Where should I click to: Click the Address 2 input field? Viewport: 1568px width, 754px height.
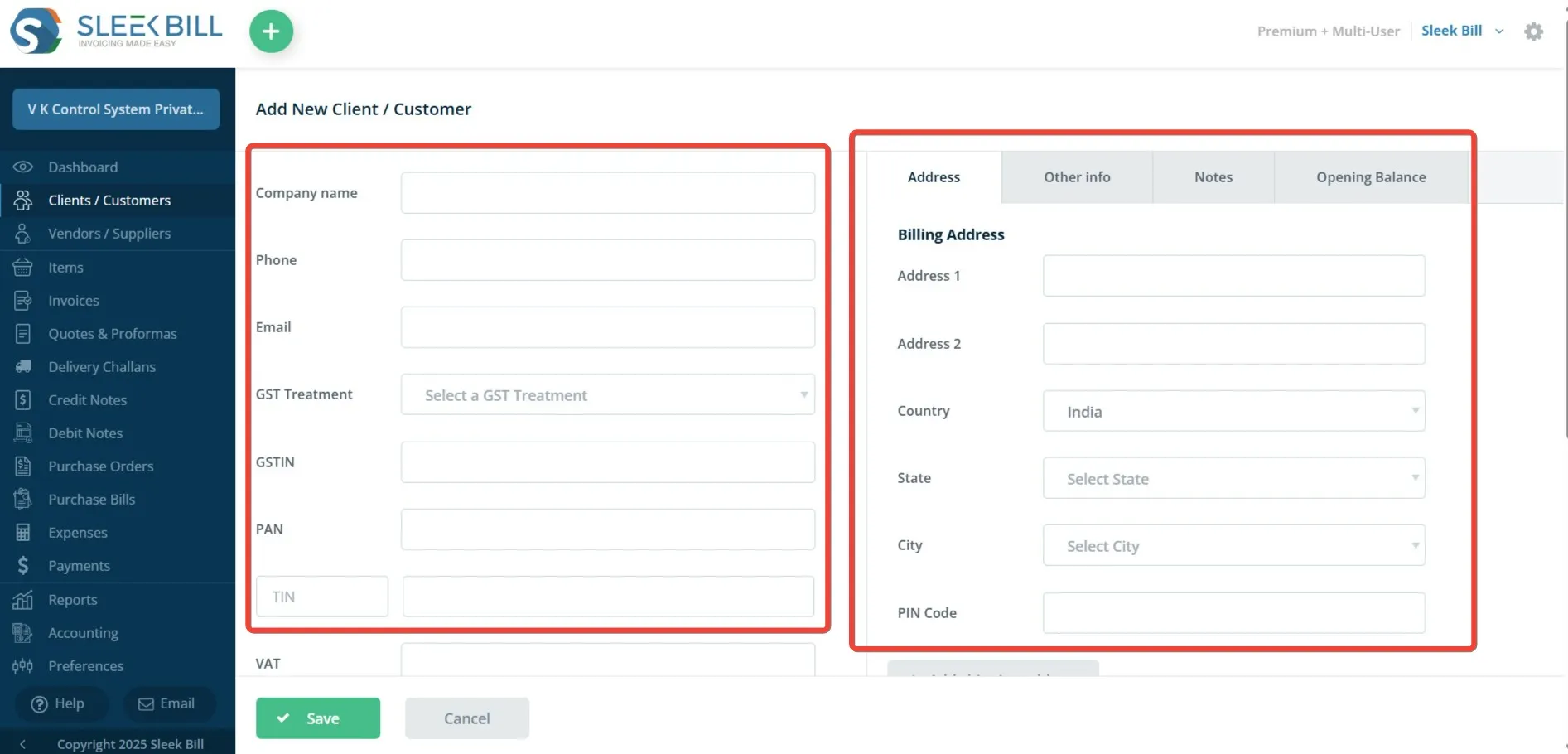1233,344
